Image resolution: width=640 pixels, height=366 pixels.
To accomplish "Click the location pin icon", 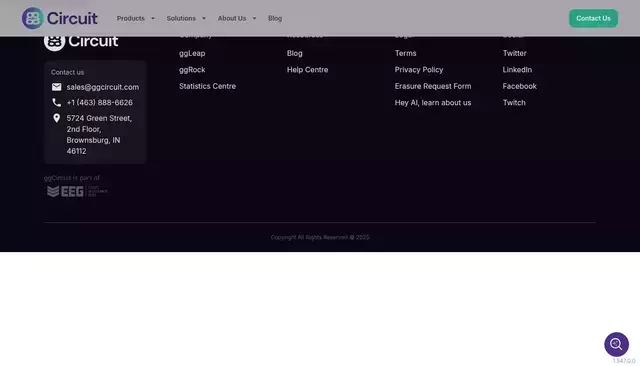I will tap(57, 118).
